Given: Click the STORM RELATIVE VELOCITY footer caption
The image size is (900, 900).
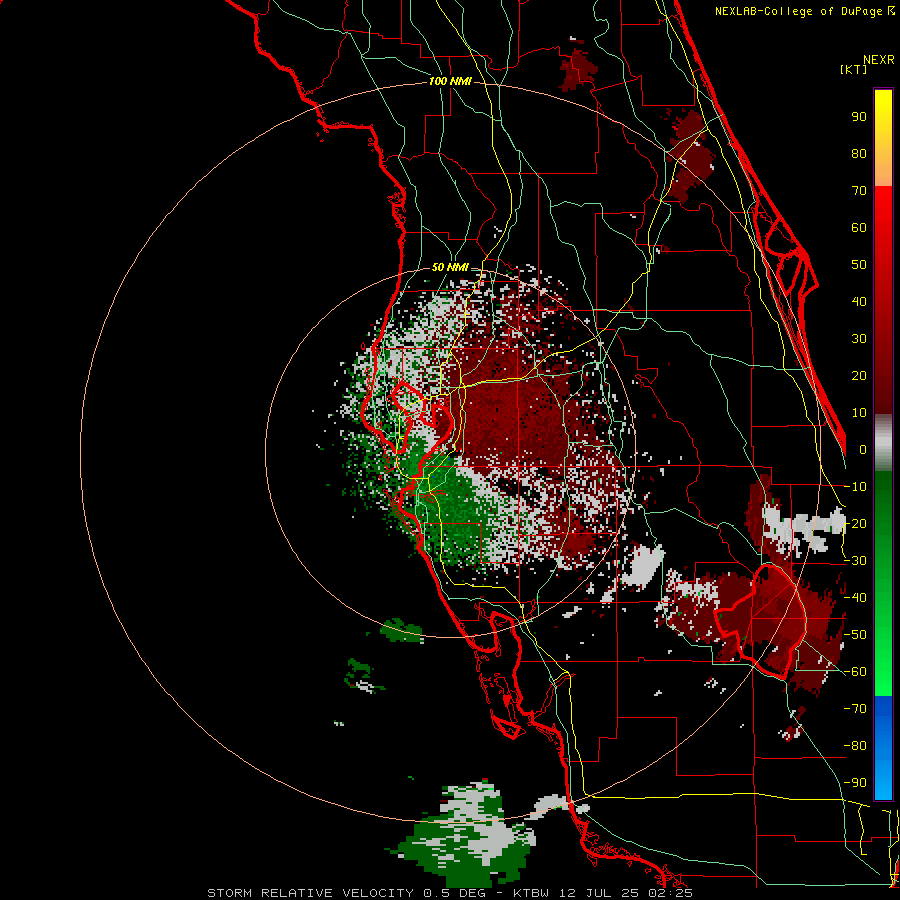Looking at the screenshot, I should coord(450,893).
